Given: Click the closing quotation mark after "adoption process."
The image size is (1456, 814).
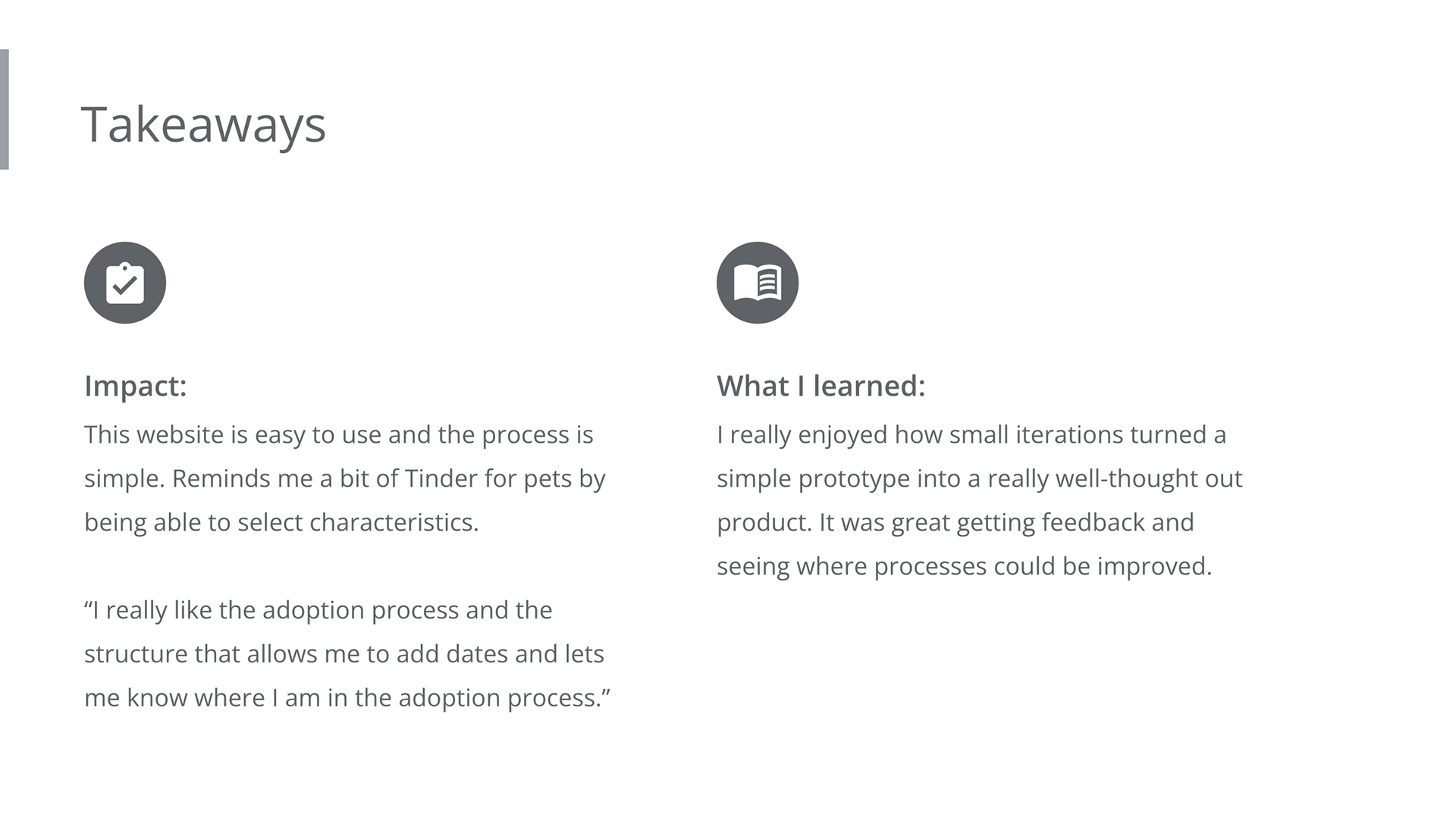Looking at the screenshot, I should pos(605,693).
